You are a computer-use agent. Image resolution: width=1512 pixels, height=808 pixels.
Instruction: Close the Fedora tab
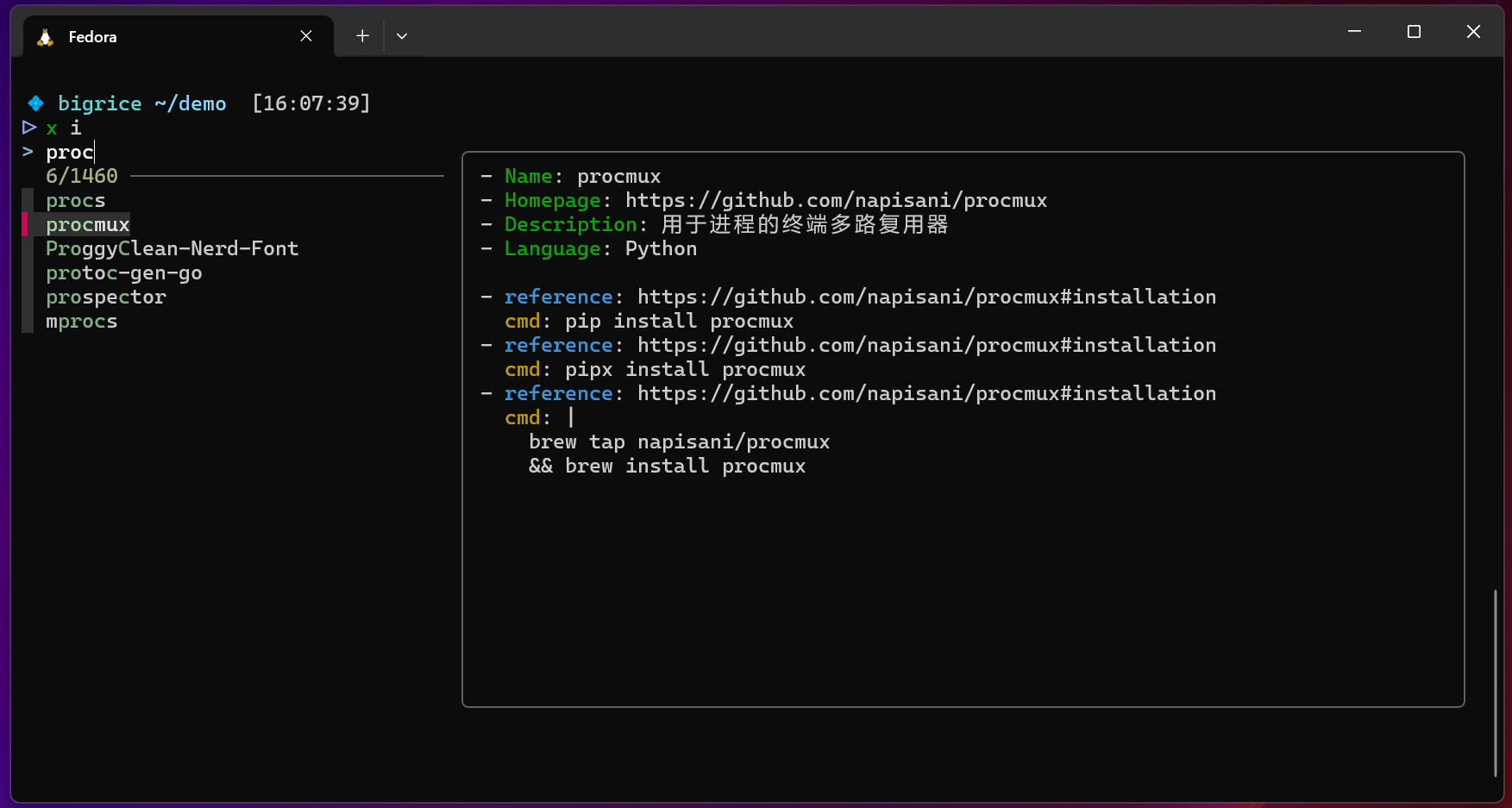306,36
